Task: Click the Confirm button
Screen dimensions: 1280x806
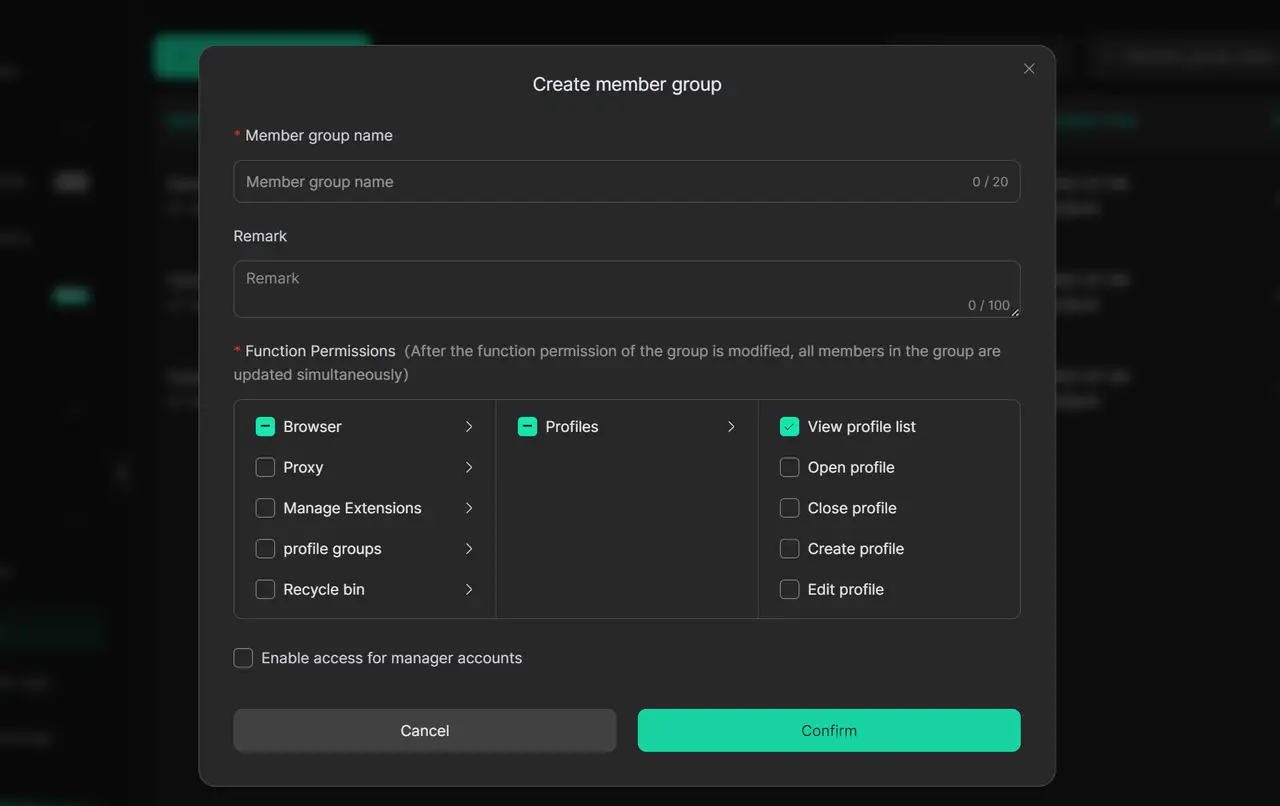Action: pos(829,730)
